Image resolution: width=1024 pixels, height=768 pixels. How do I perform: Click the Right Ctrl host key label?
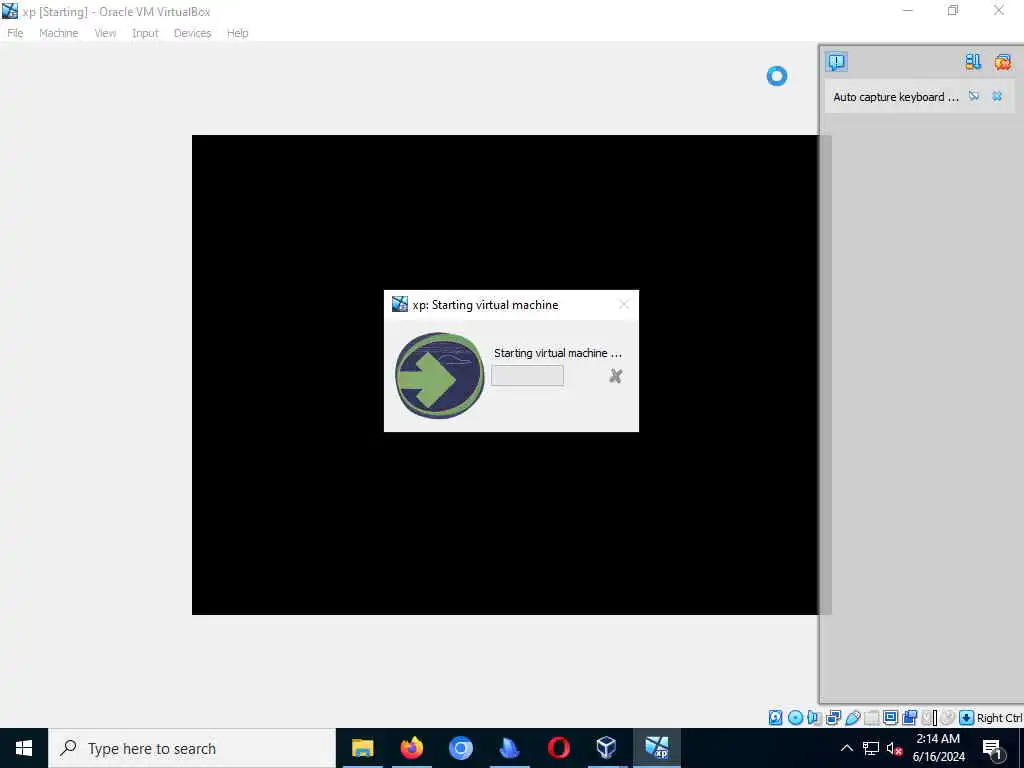pos(999,718)
